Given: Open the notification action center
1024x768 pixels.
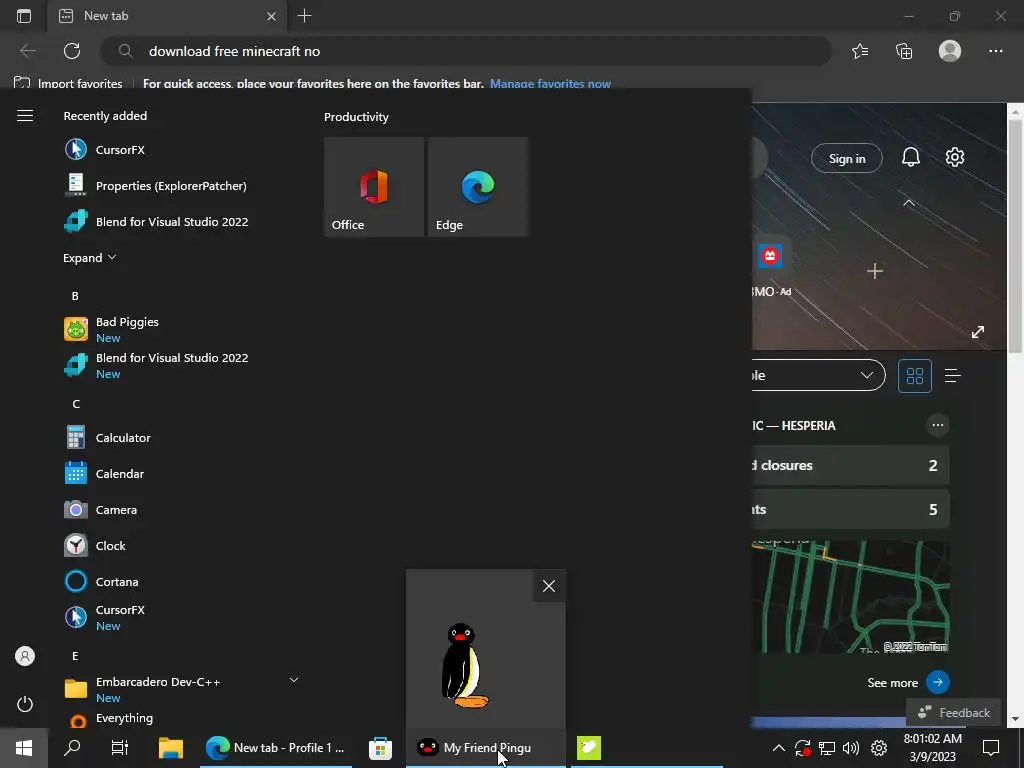Looking at the screenshot, I should pyautogui.click(x=991, y=748).
